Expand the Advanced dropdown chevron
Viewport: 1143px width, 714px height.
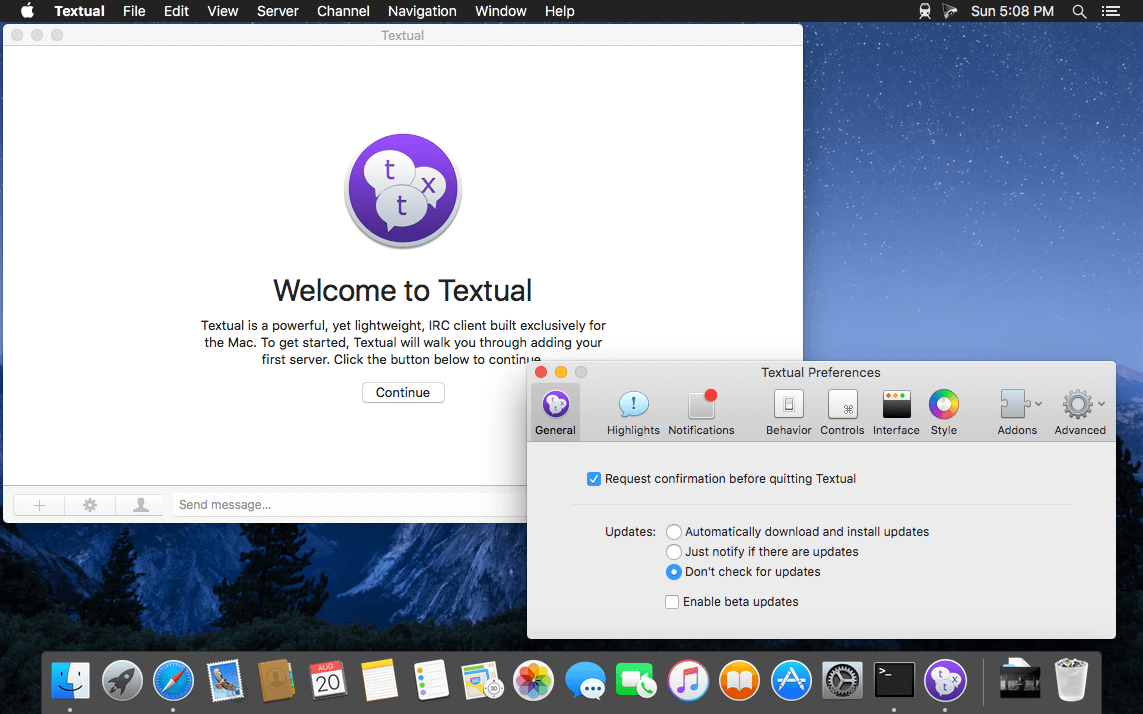click(1101, 403)
